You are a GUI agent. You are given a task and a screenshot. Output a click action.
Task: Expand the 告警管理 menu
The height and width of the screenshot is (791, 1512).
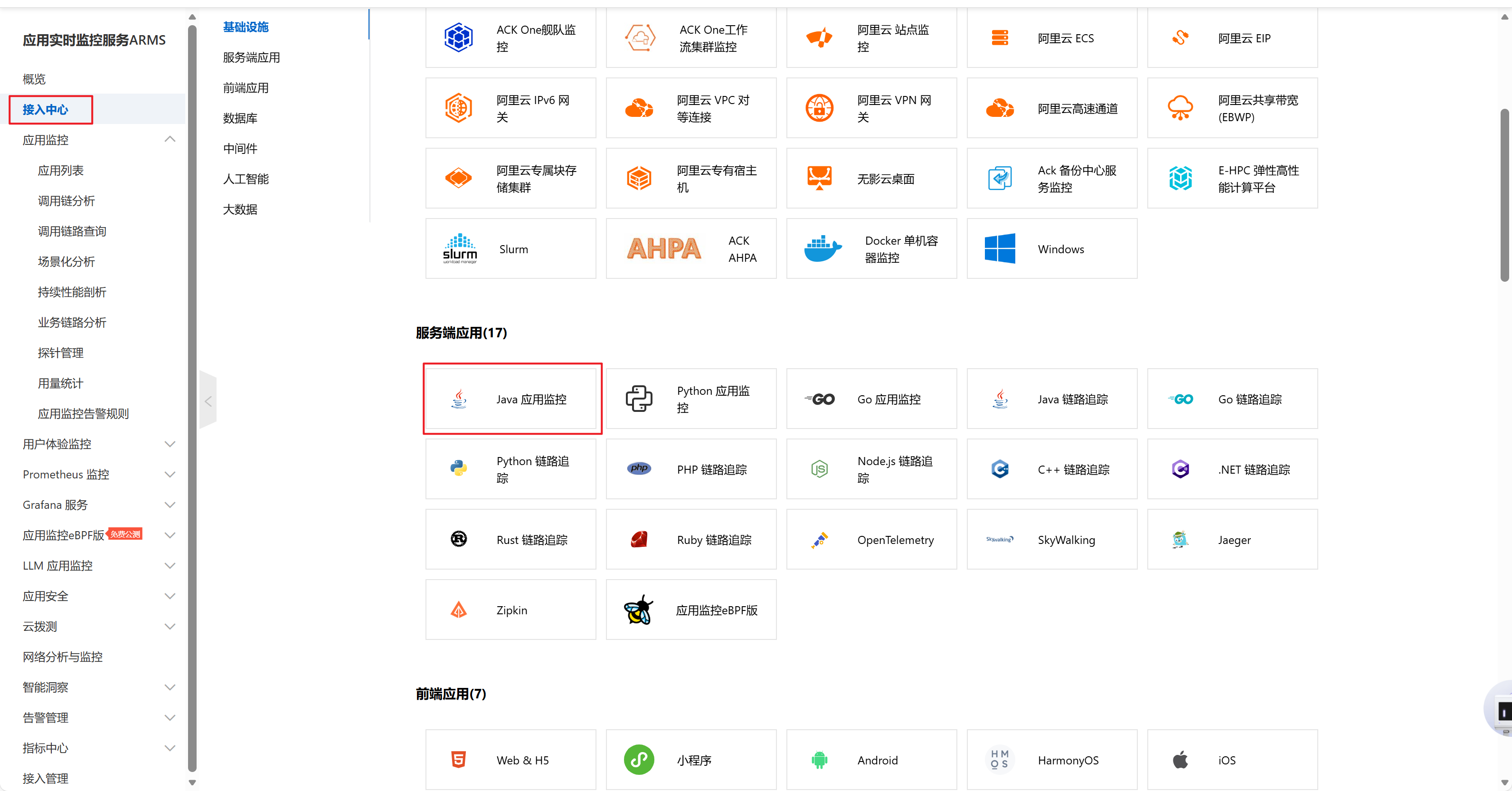pos(170,717)
